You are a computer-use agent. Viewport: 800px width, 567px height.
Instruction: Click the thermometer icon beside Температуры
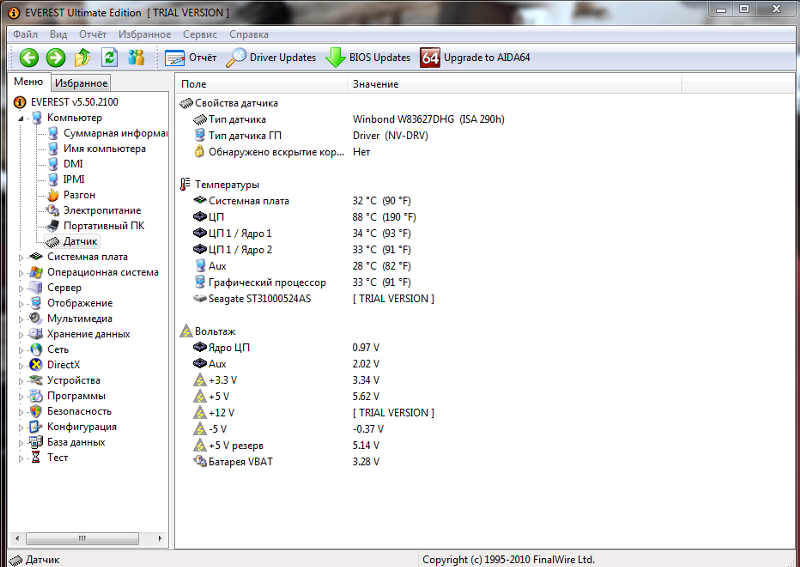[x=186, y=184]
